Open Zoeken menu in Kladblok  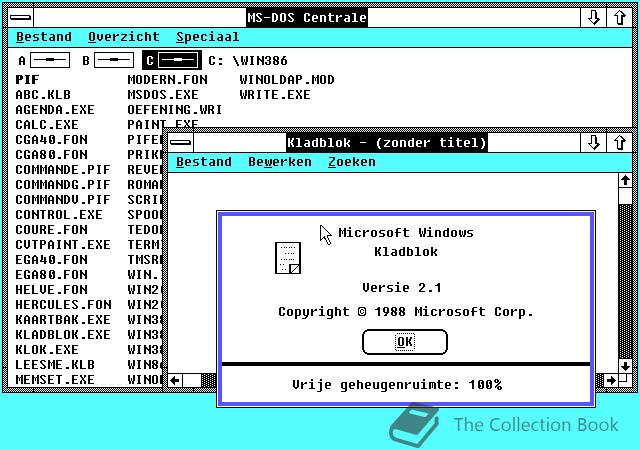351,162
